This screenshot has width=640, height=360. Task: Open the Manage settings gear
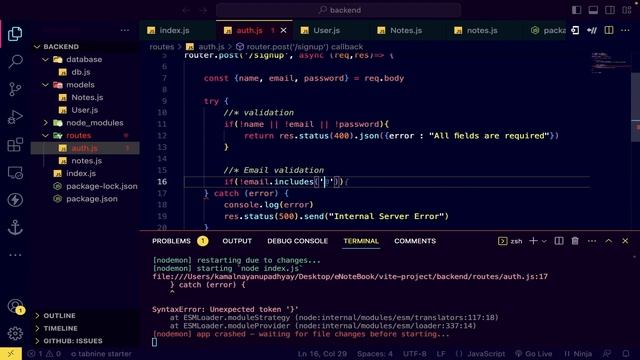pyautogui.click(x=15, y=333)
